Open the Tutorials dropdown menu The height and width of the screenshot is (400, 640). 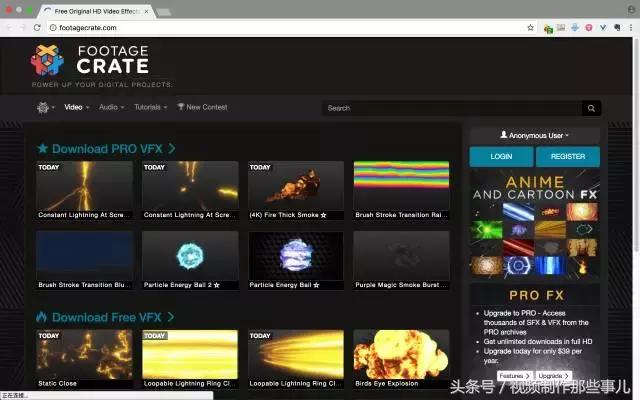click(150, 107)
